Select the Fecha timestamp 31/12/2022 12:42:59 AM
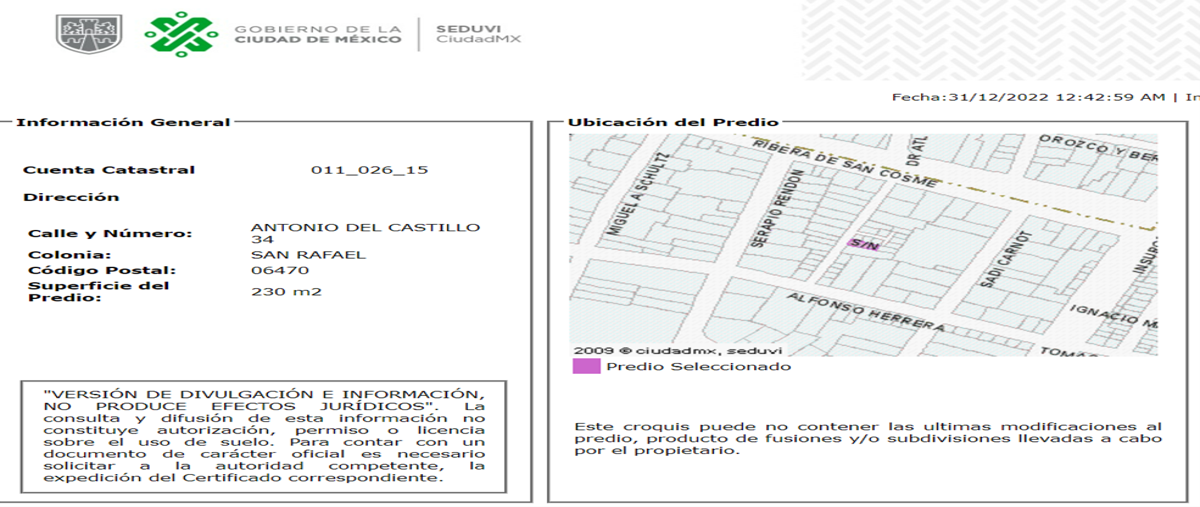The width and height of the screenshot is (1200, 507). point(1028,97)
